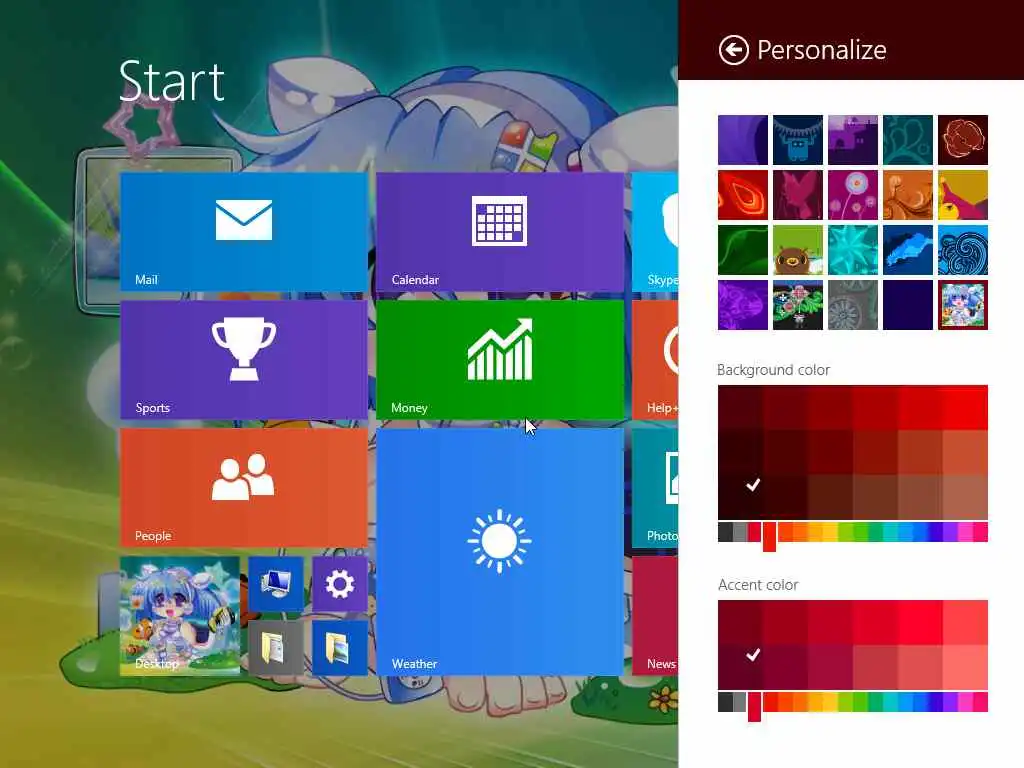Open the People tile
Viewport: 1024px width, 768px height.
coord(244,488)
